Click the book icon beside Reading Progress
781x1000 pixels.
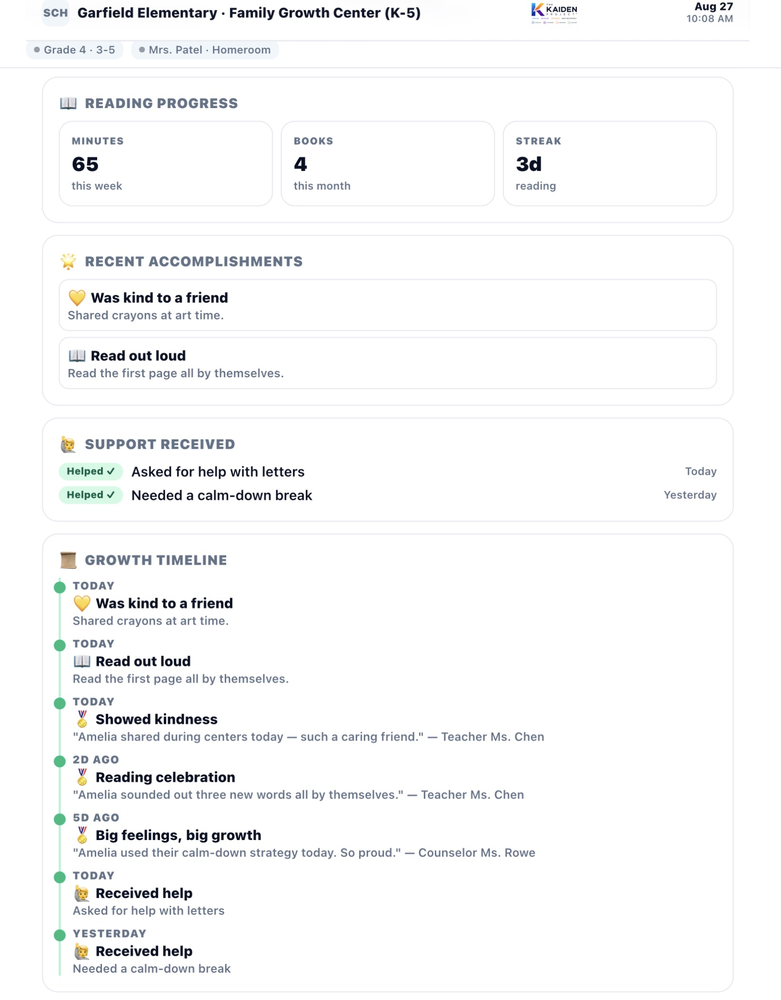[68, 103]
